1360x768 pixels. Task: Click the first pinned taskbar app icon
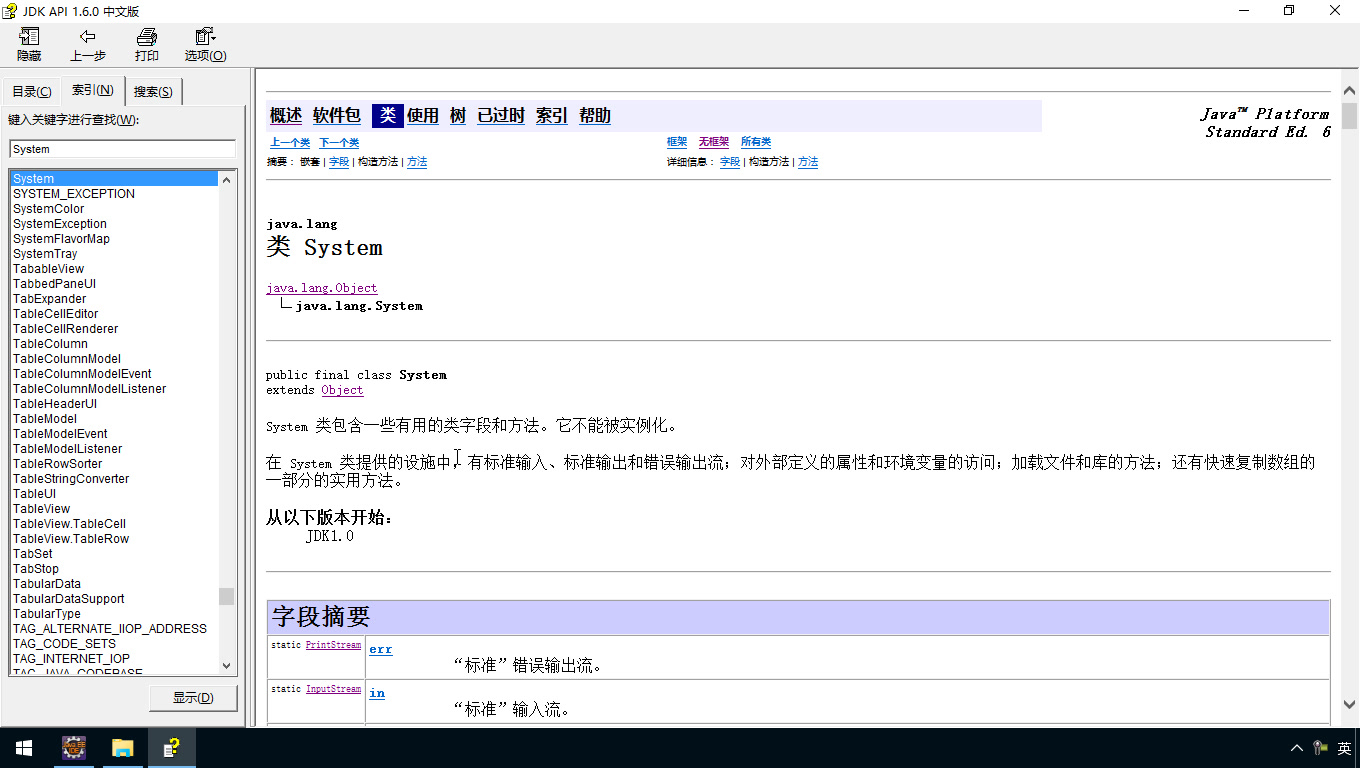point(74,748)
